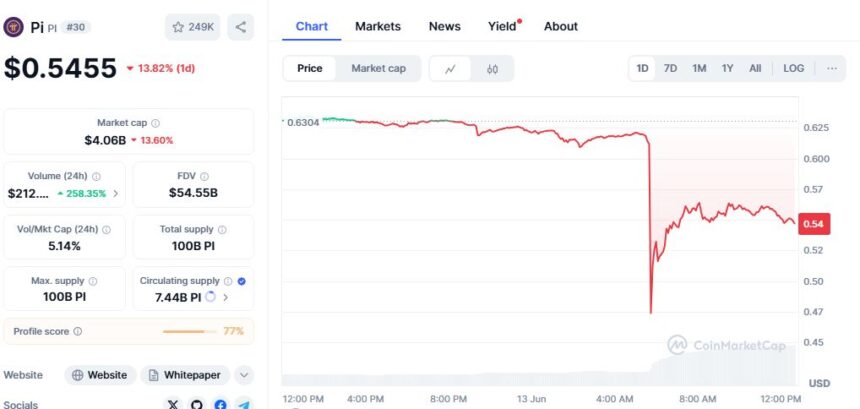Viewport: 860px width, 409px height.
Task: Open the GitHub social link
Action: pos(197,404)
